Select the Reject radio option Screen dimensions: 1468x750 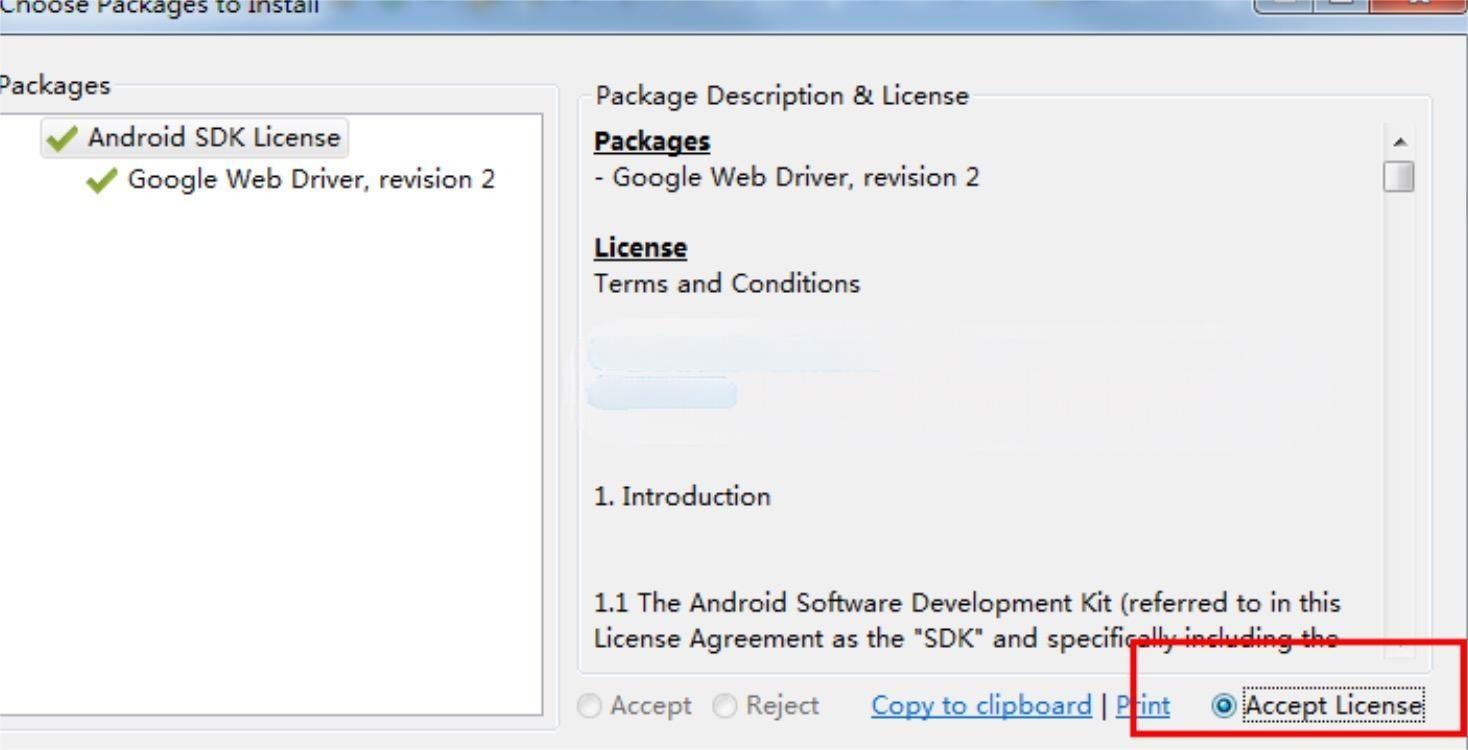pos(723,706)
